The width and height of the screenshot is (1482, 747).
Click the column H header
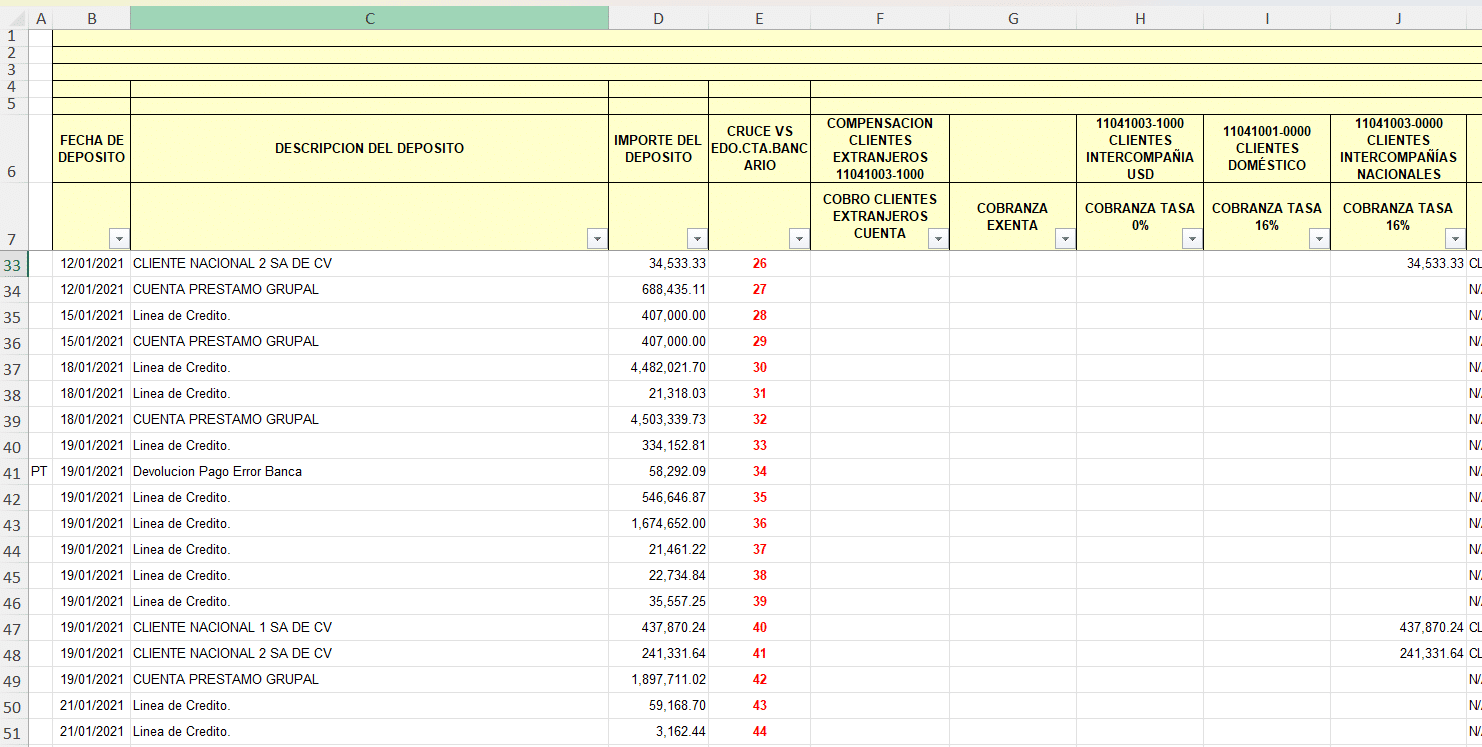(x=1140, y=18)
